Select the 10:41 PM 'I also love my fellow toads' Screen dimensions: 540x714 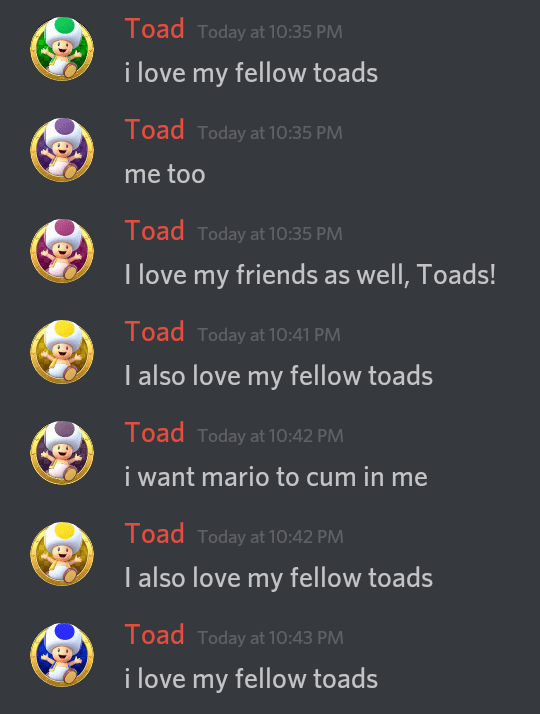[x=279, y=377]
